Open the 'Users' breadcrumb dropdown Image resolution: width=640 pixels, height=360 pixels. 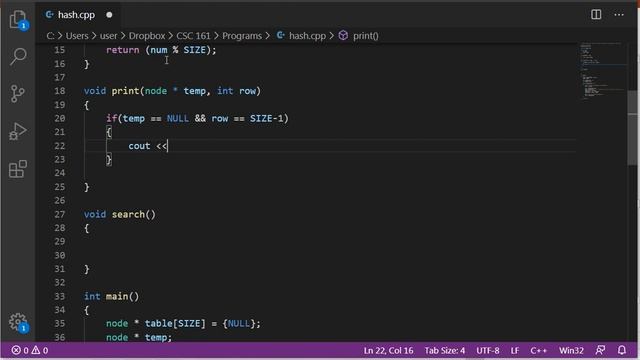(77, 36)
